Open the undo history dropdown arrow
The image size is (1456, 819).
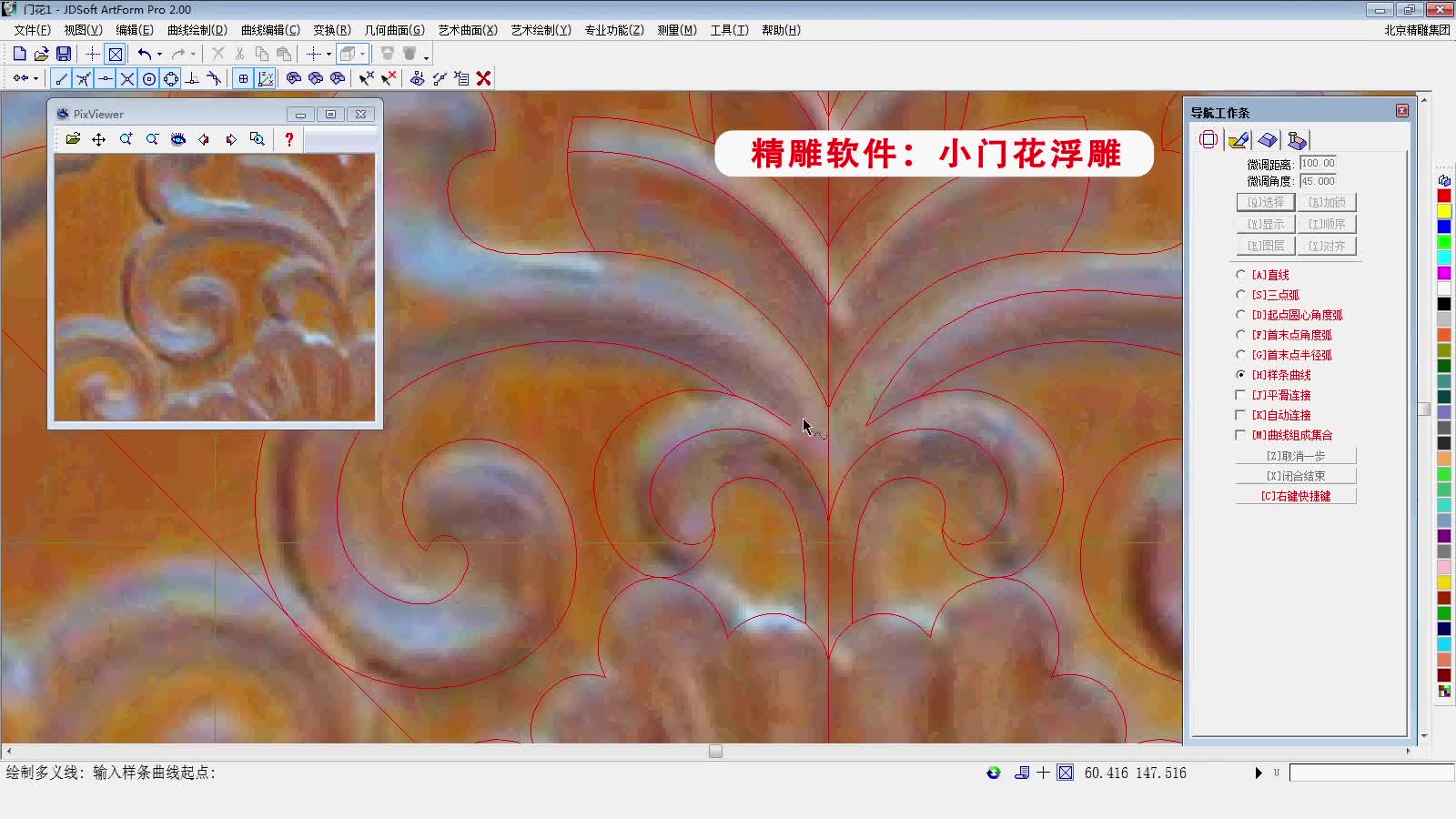coord(159,53)
